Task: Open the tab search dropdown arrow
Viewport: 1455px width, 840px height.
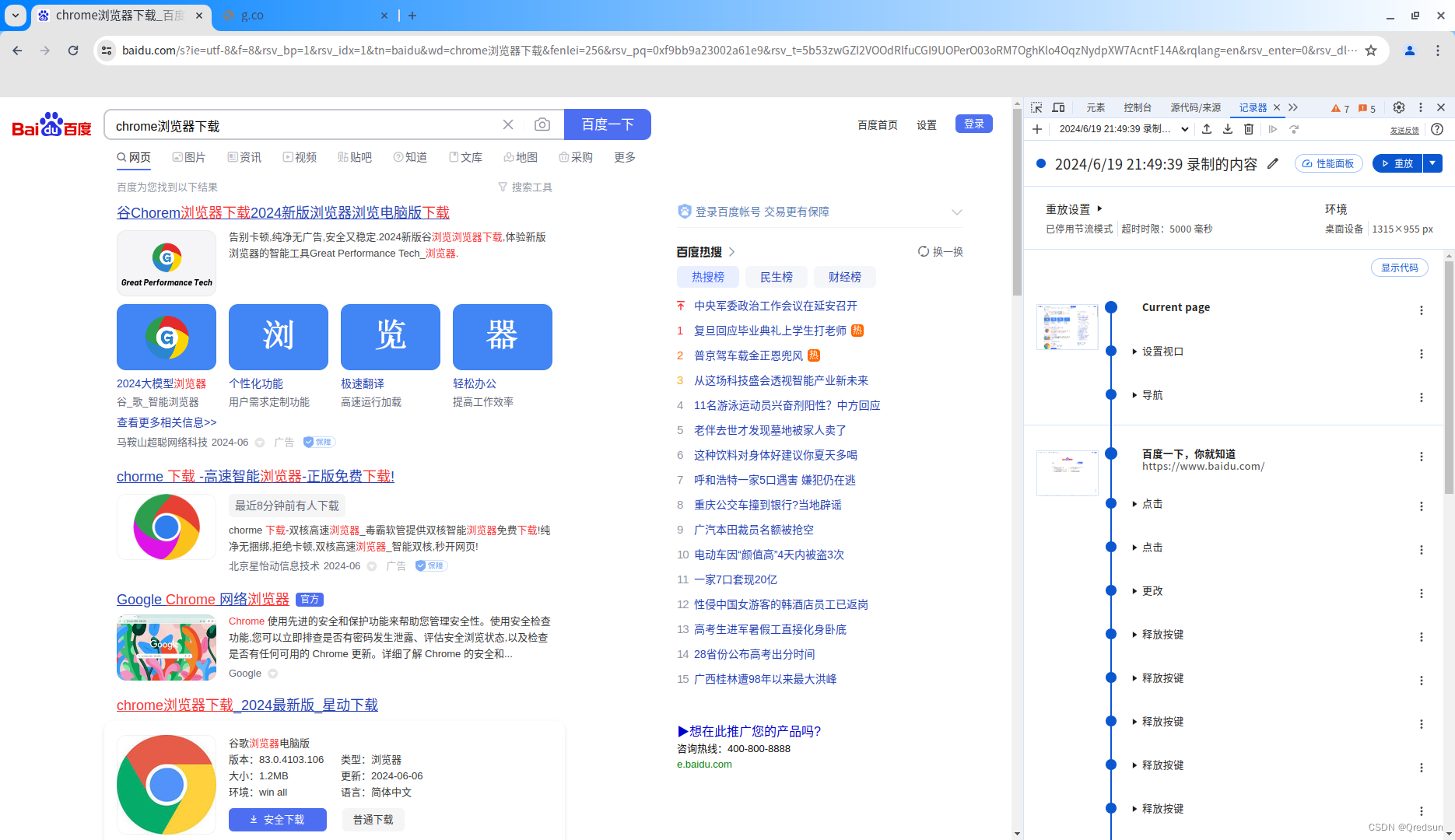Action: click(16, 16)
